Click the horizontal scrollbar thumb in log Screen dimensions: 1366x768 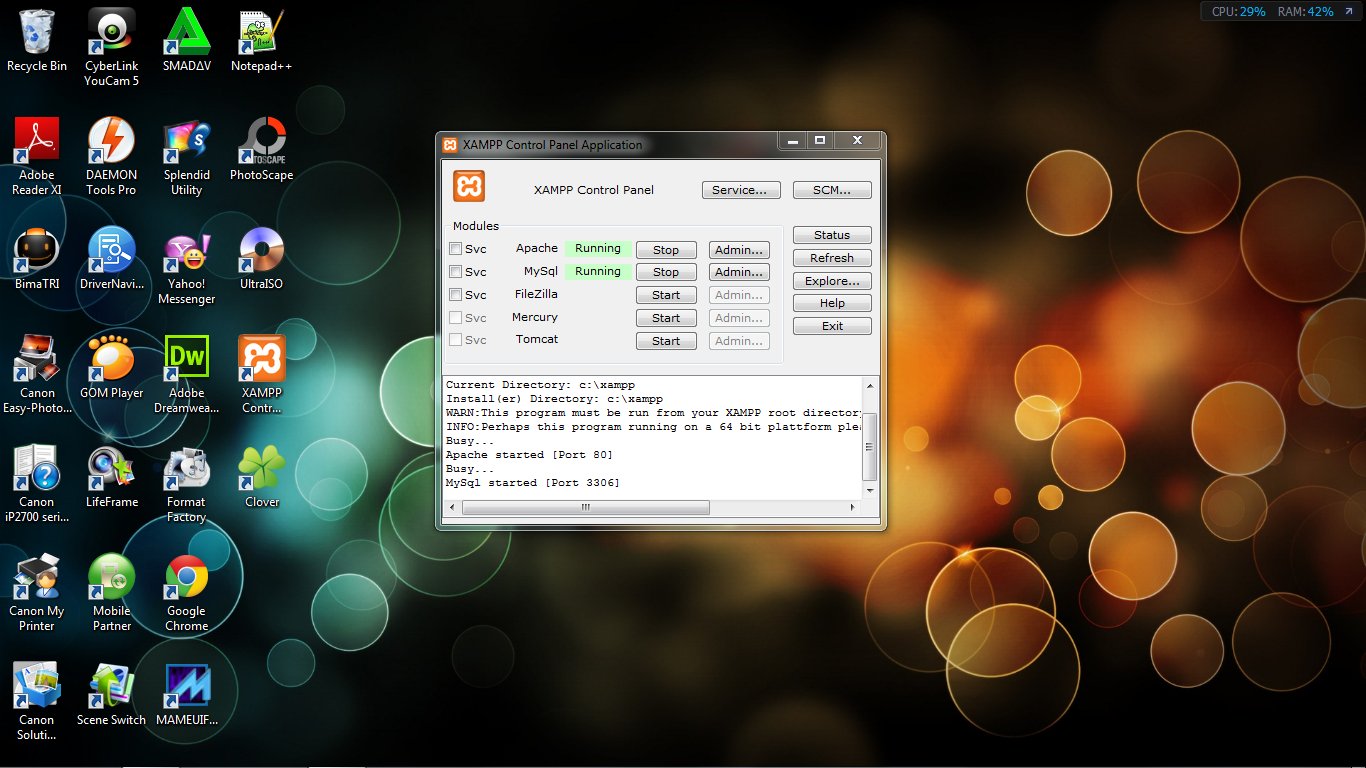[586, 508]
